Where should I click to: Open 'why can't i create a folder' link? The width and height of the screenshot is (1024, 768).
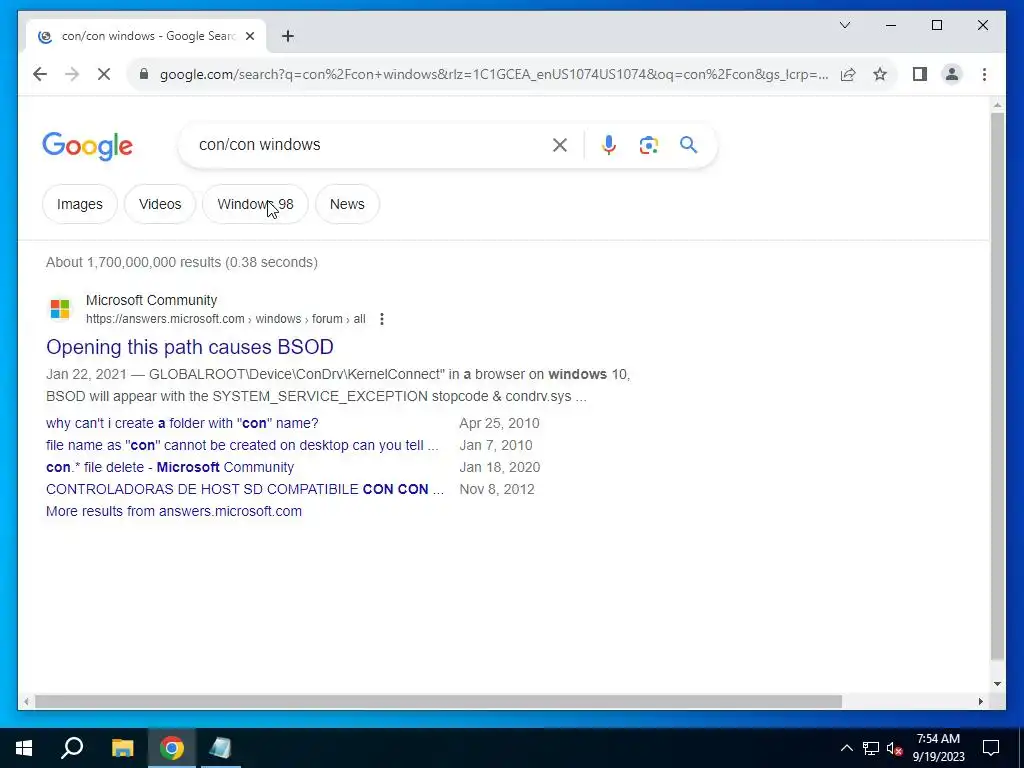click(182, 423)
